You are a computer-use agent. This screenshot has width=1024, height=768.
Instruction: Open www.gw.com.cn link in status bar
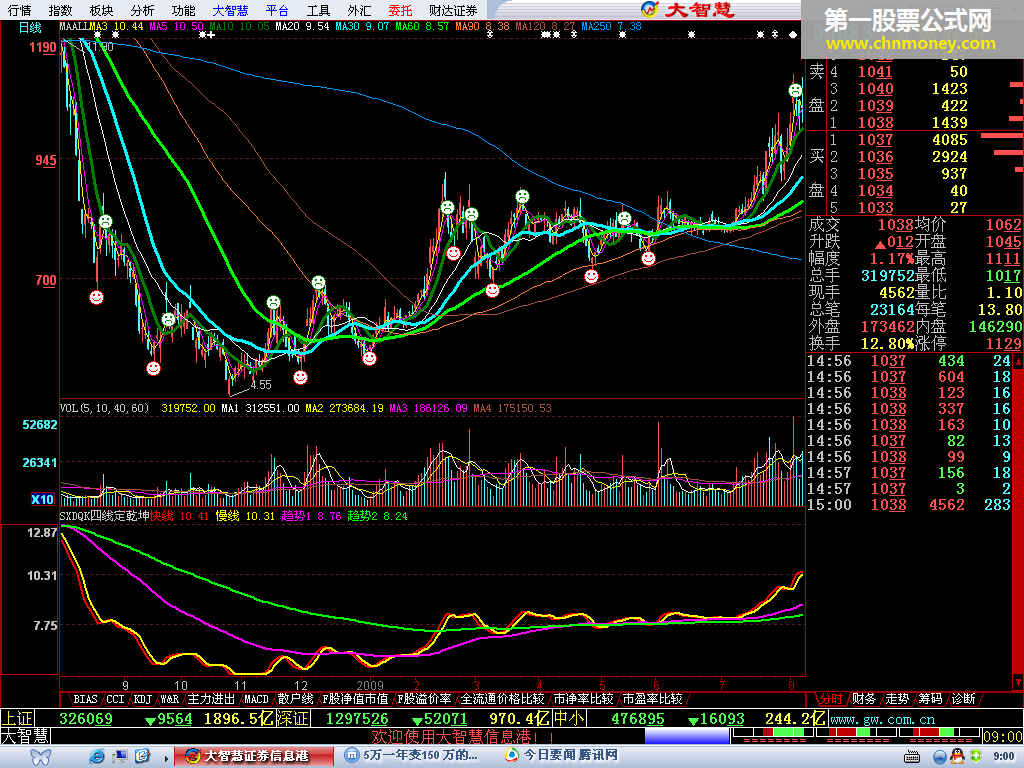(882, 720)
